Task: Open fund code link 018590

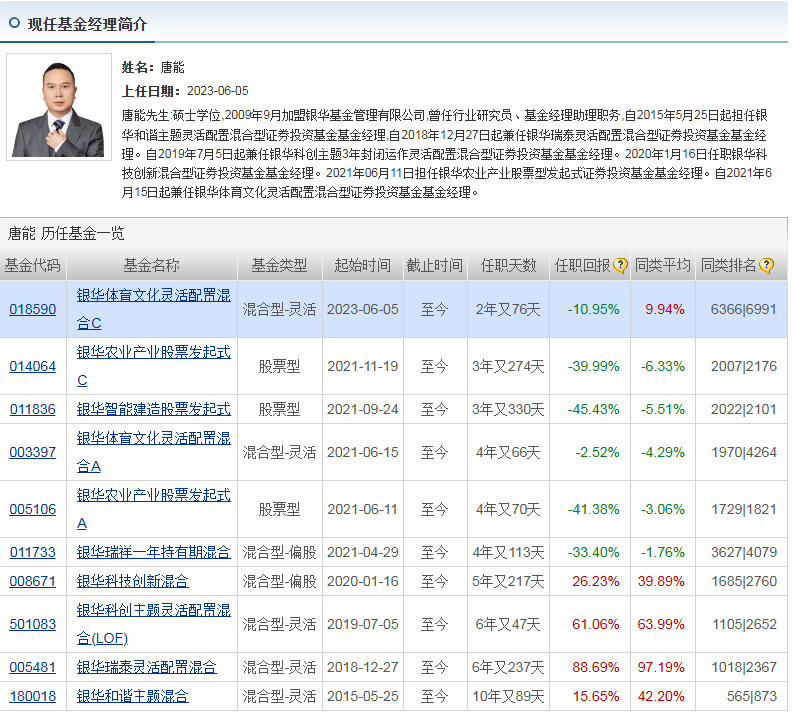Action: 33,309
